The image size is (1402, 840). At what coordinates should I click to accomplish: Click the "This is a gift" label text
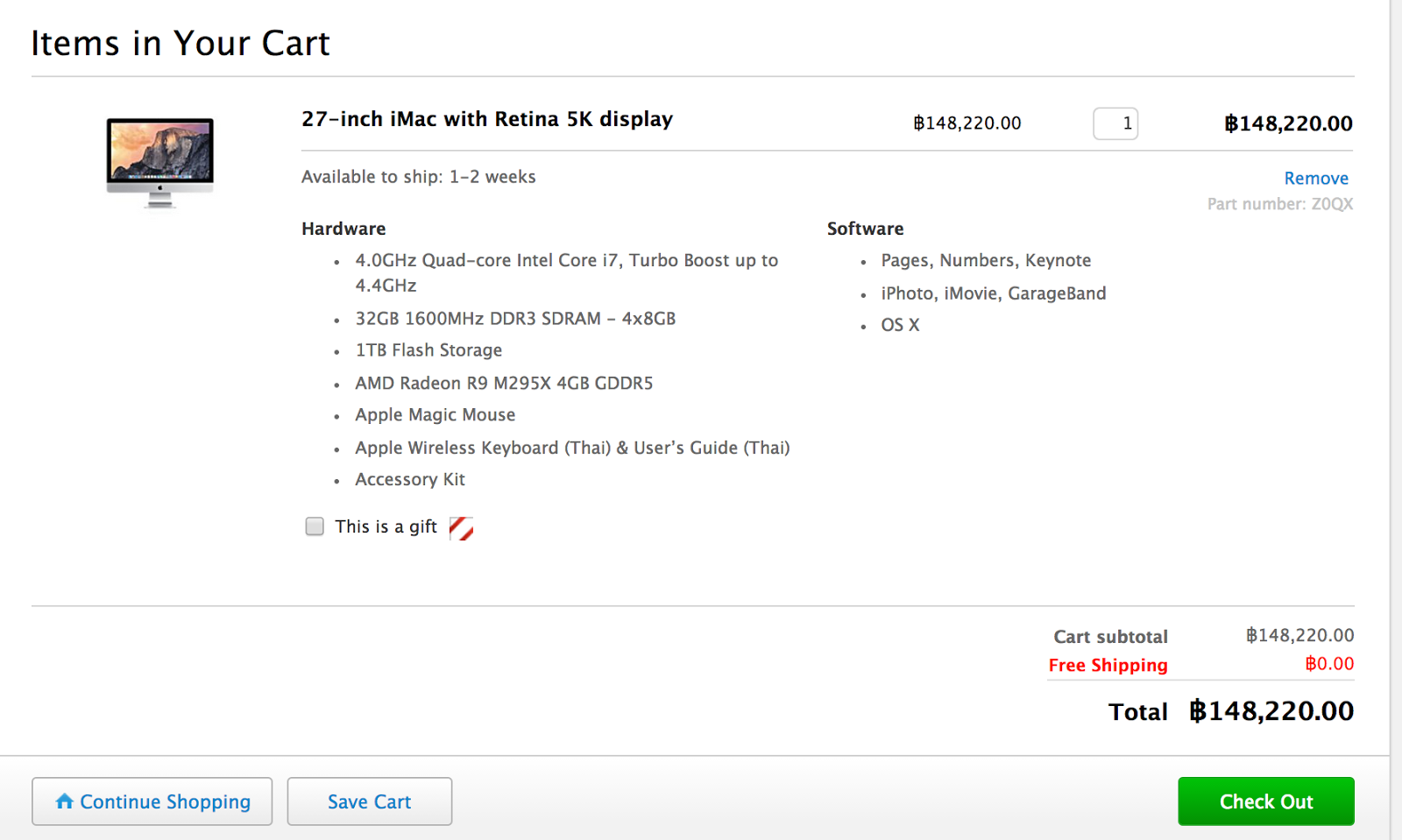tap(386, 526)
